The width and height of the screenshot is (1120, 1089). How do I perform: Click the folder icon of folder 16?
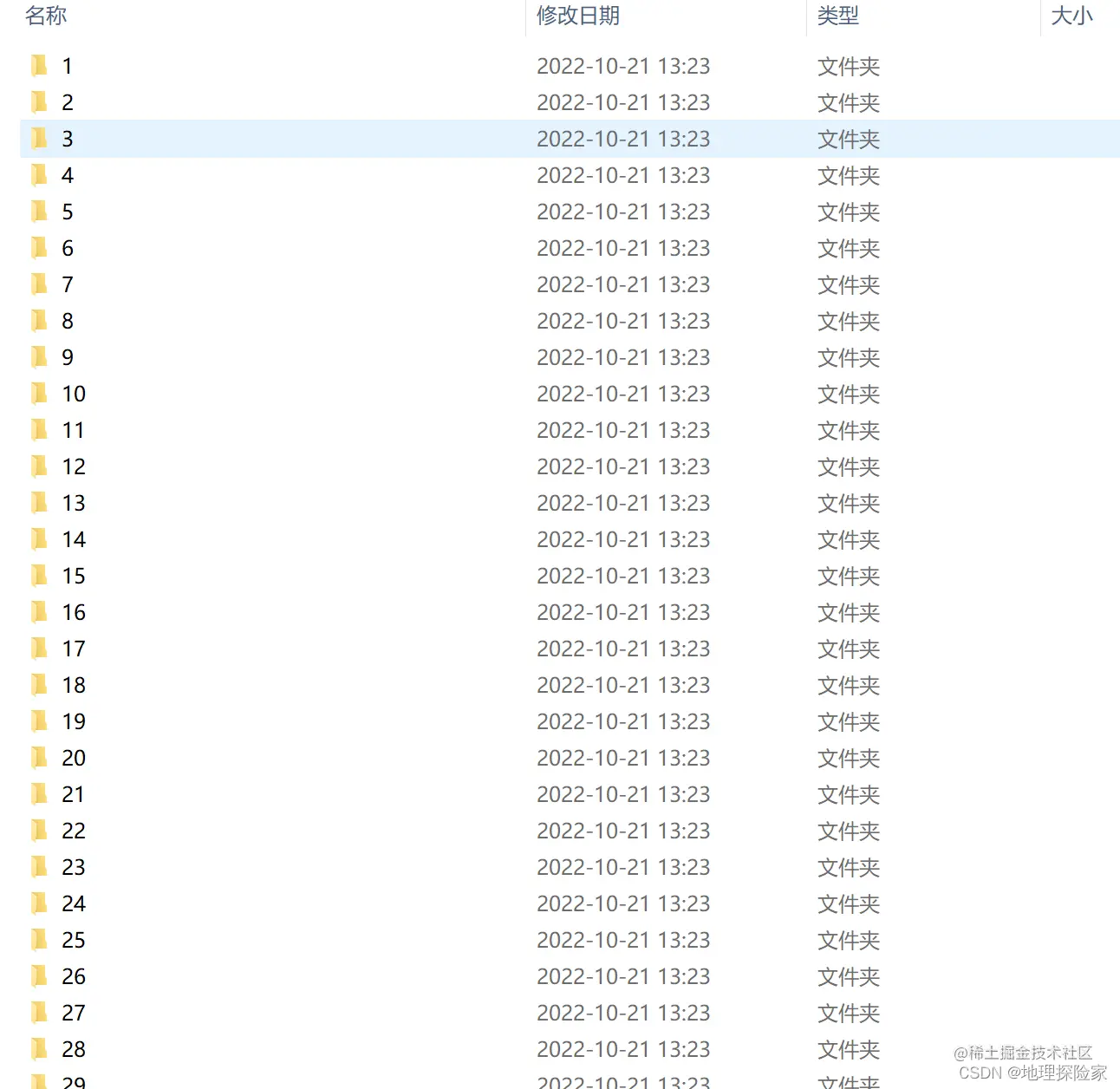pos(39,612)
